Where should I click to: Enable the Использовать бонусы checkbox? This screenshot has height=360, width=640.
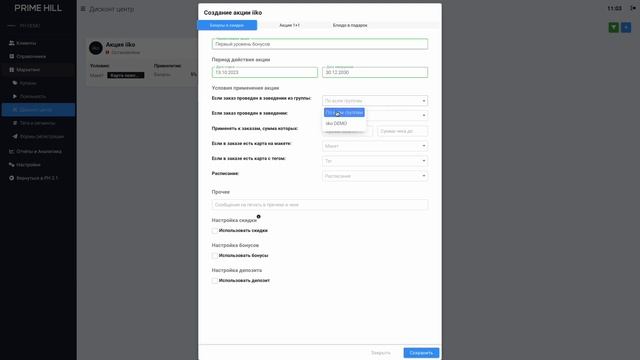215,256
